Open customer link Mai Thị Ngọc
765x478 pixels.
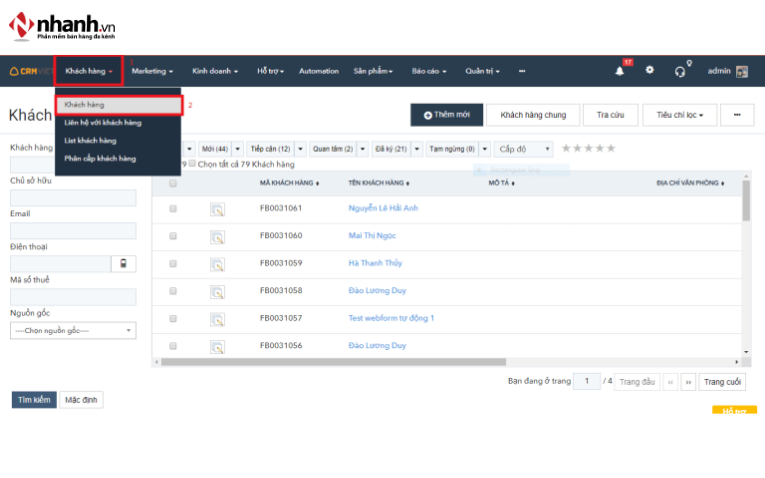click(372, 236)
